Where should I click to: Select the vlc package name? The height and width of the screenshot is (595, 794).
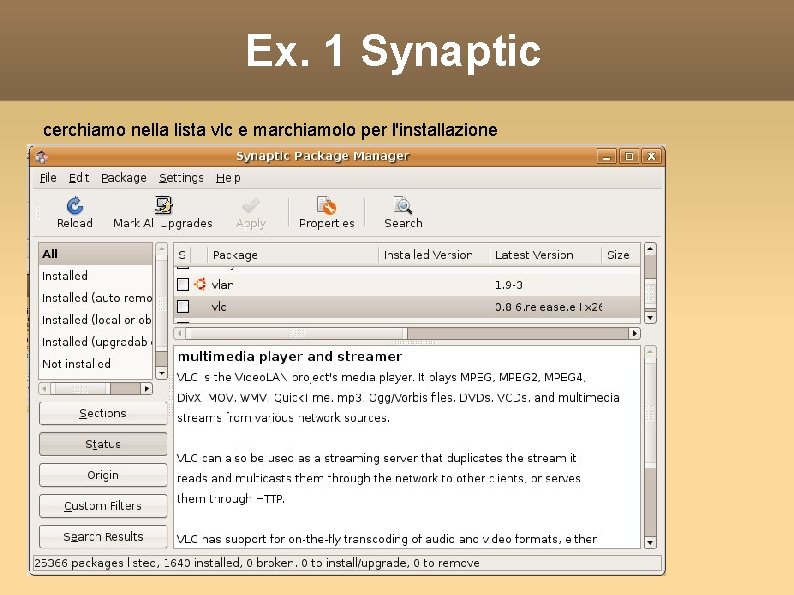click(219, 307)
